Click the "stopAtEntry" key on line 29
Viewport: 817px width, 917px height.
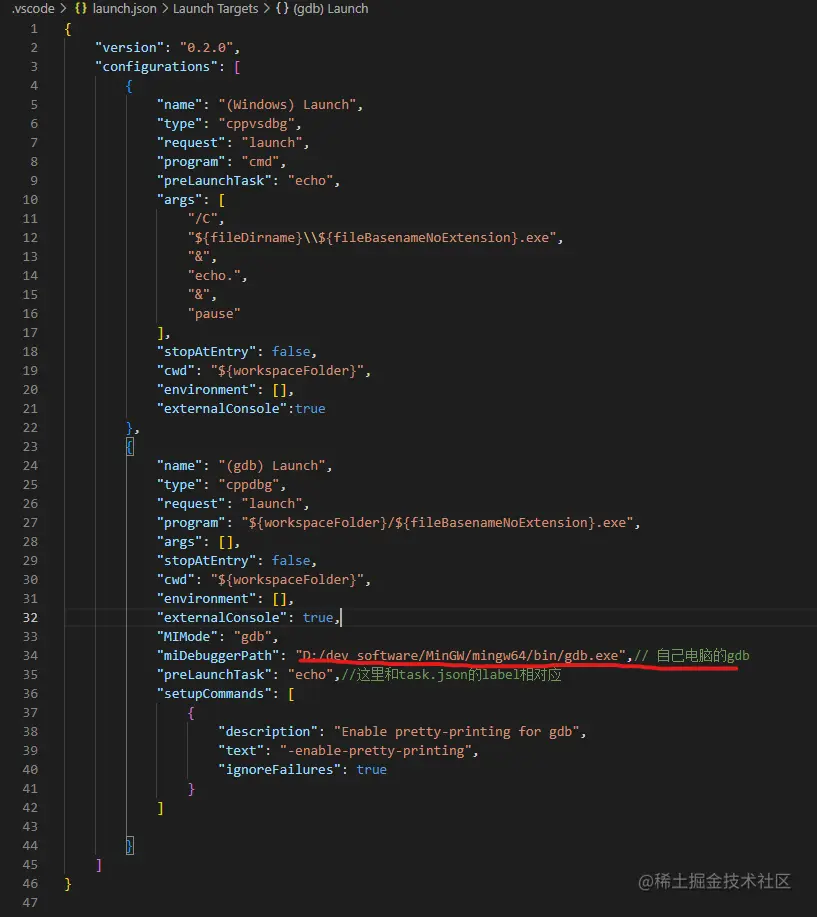click(x=206, y=561)
